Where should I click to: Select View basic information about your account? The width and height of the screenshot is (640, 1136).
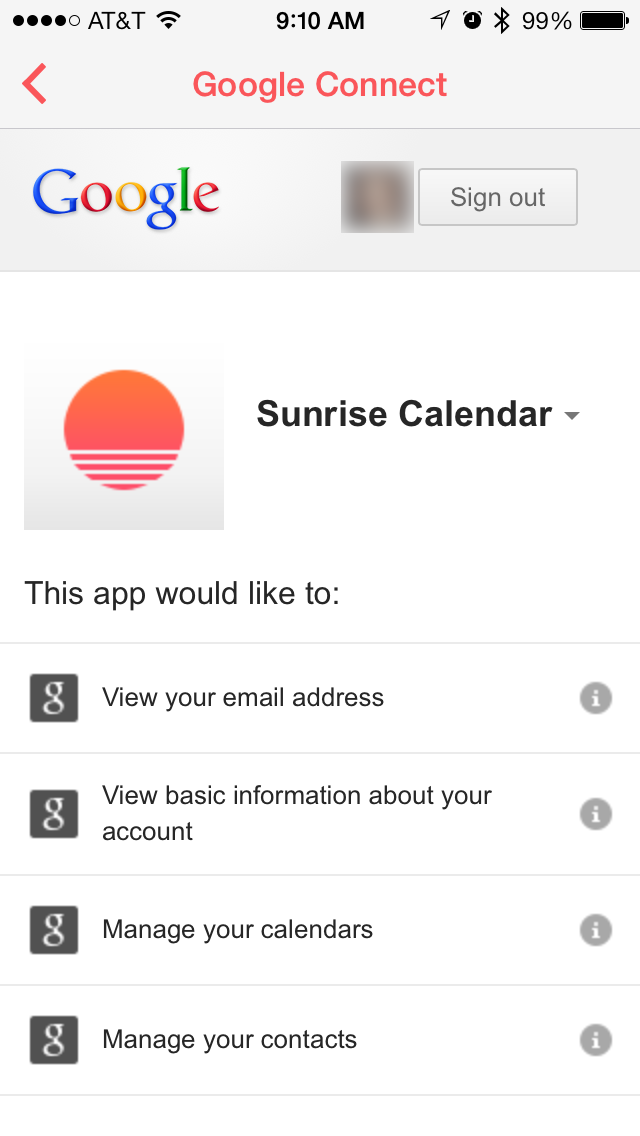(x=297, y=814)
